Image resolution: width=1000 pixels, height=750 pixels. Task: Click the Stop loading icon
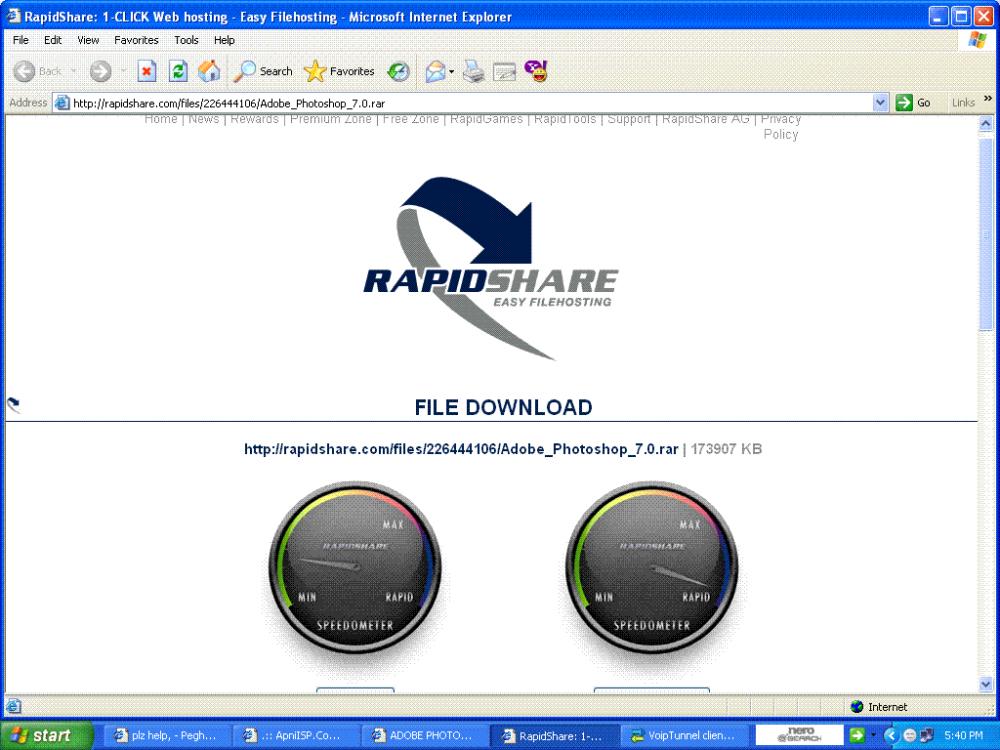tap(147, 71)
